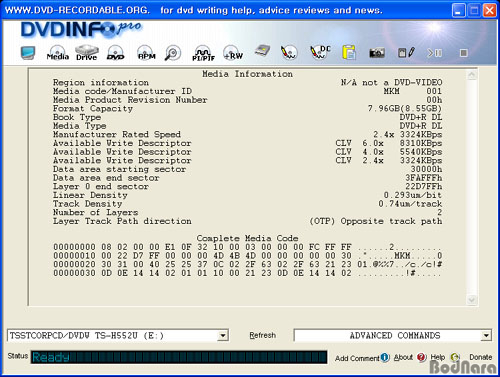
Task: Minimize the DVDInfoPro window
Action: coord(458,11)
